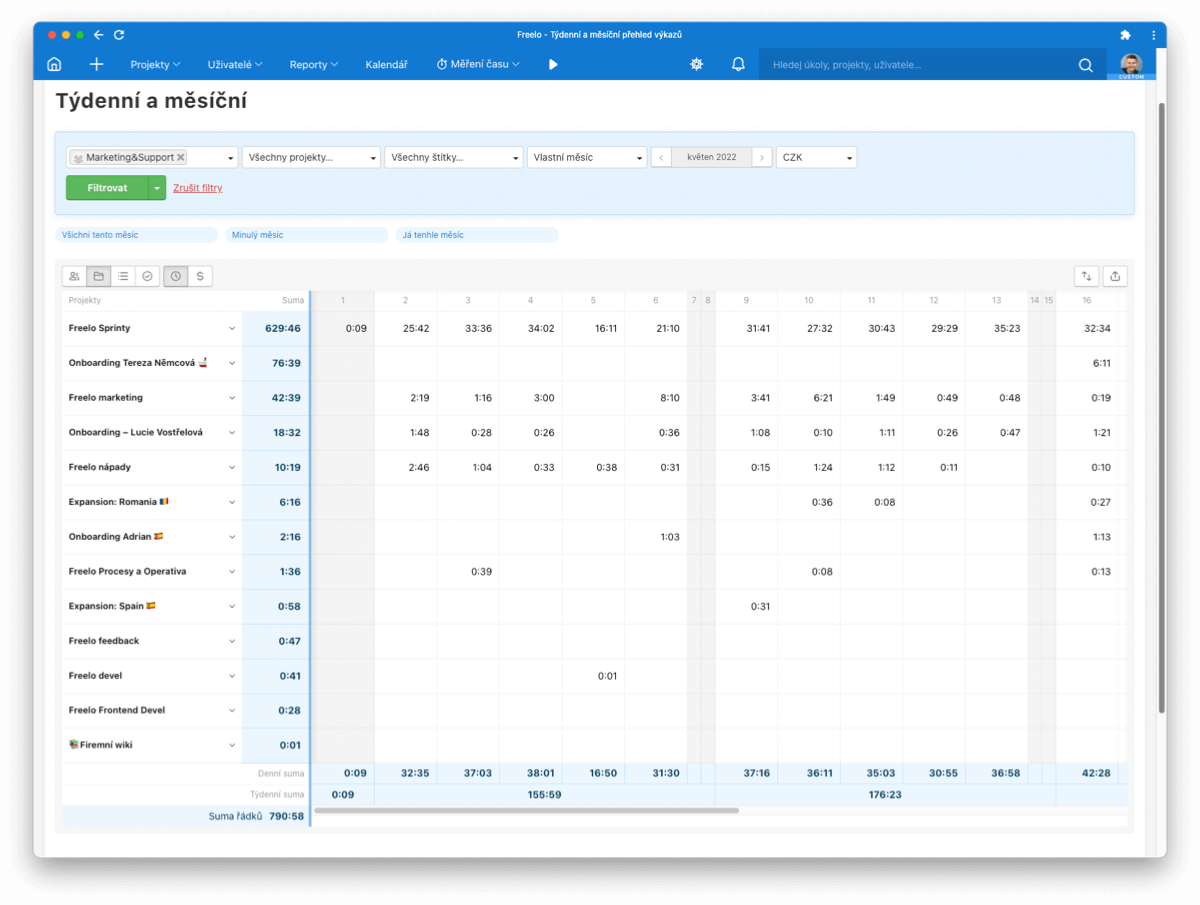Screen dimensions: 1200x905
Task: Open the browser three-dot menu
Action: [x=1153, y=35]
